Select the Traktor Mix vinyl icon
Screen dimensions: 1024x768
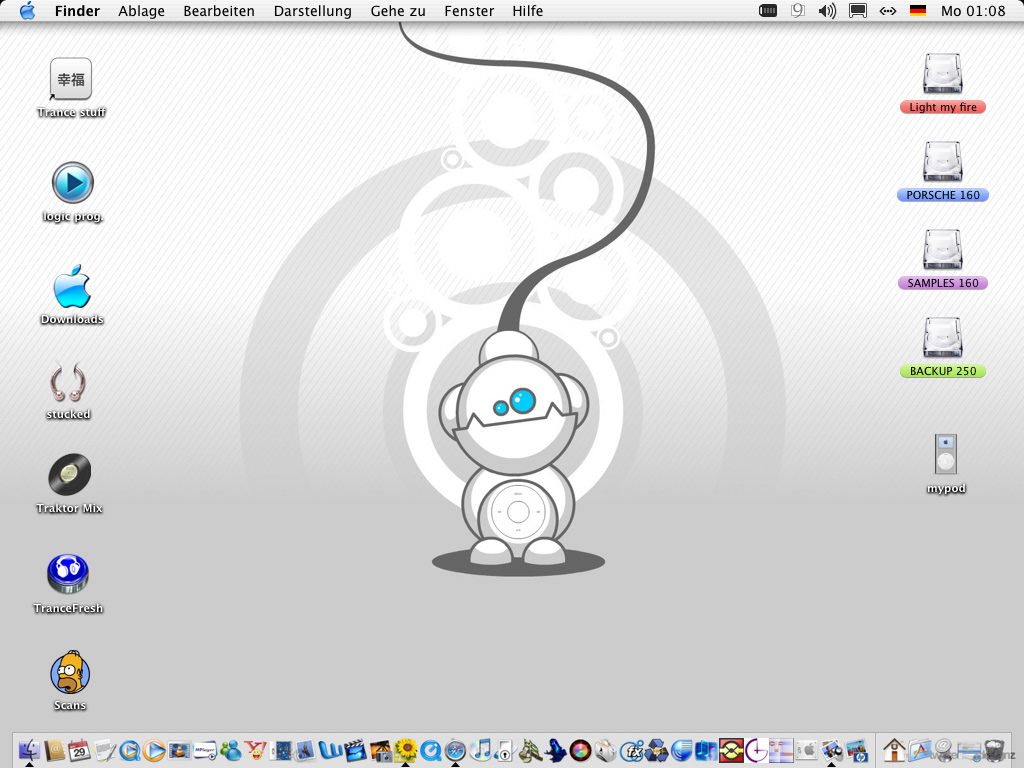(70, 475)
